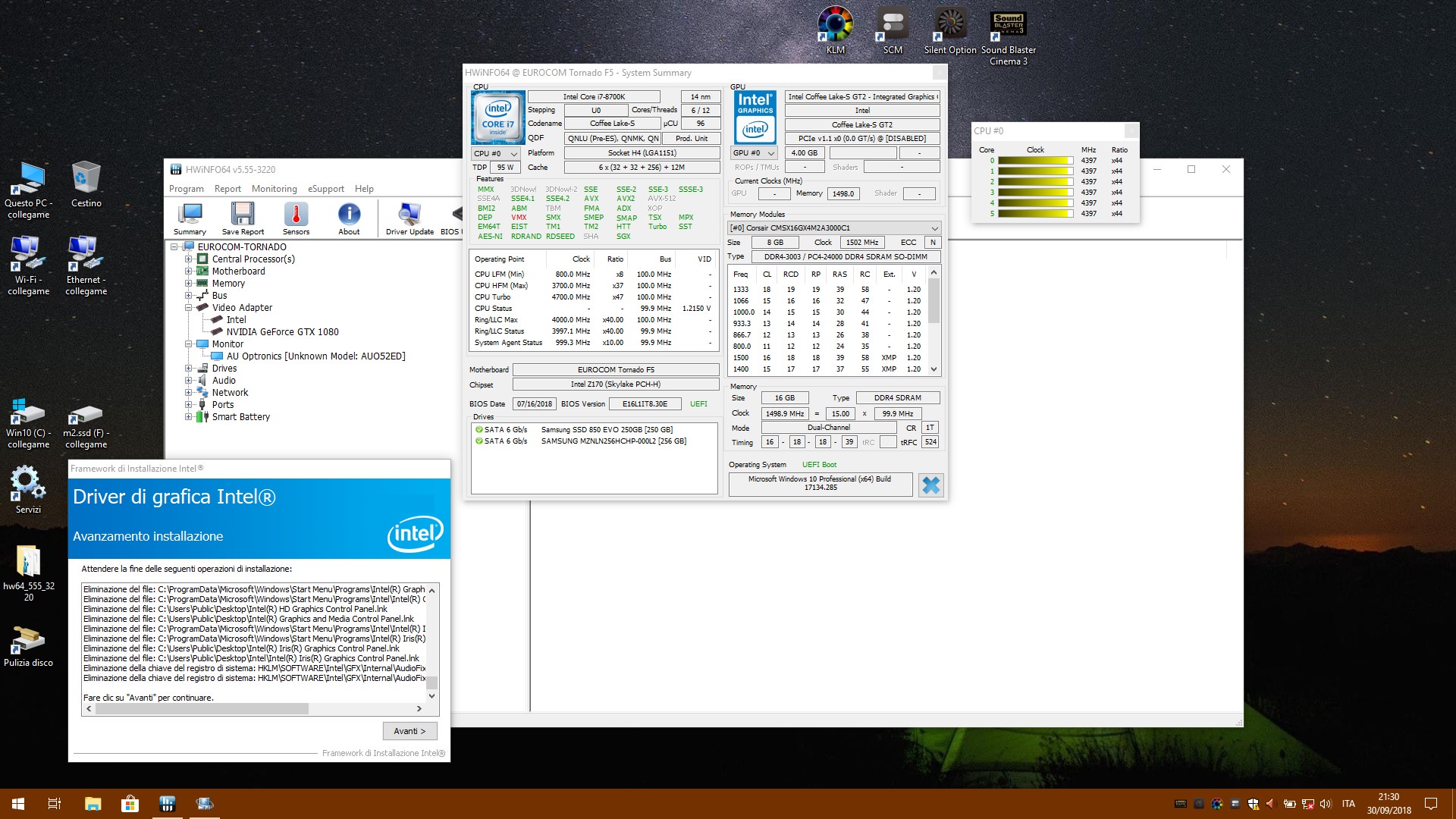This screenshot has height=819, width=1456.
Task: Open File Explorer from taskbar
Action: [x=93, y=804]
